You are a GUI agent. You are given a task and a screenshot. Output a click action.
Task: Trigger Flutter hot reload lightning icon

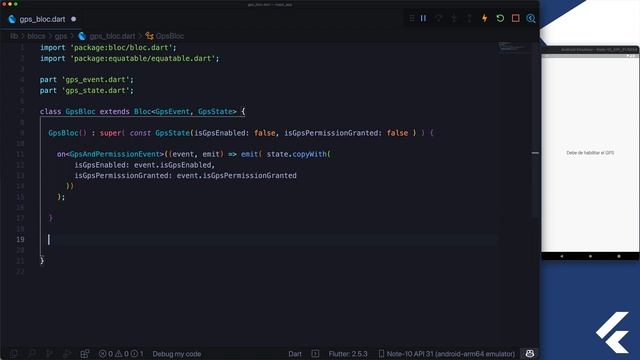click(x=484, y=18)
